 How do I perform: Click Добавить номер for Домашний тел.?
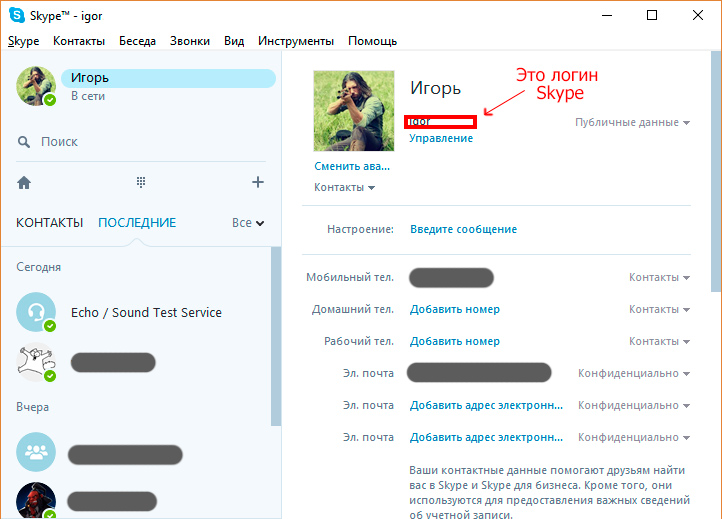coord(454,309)
